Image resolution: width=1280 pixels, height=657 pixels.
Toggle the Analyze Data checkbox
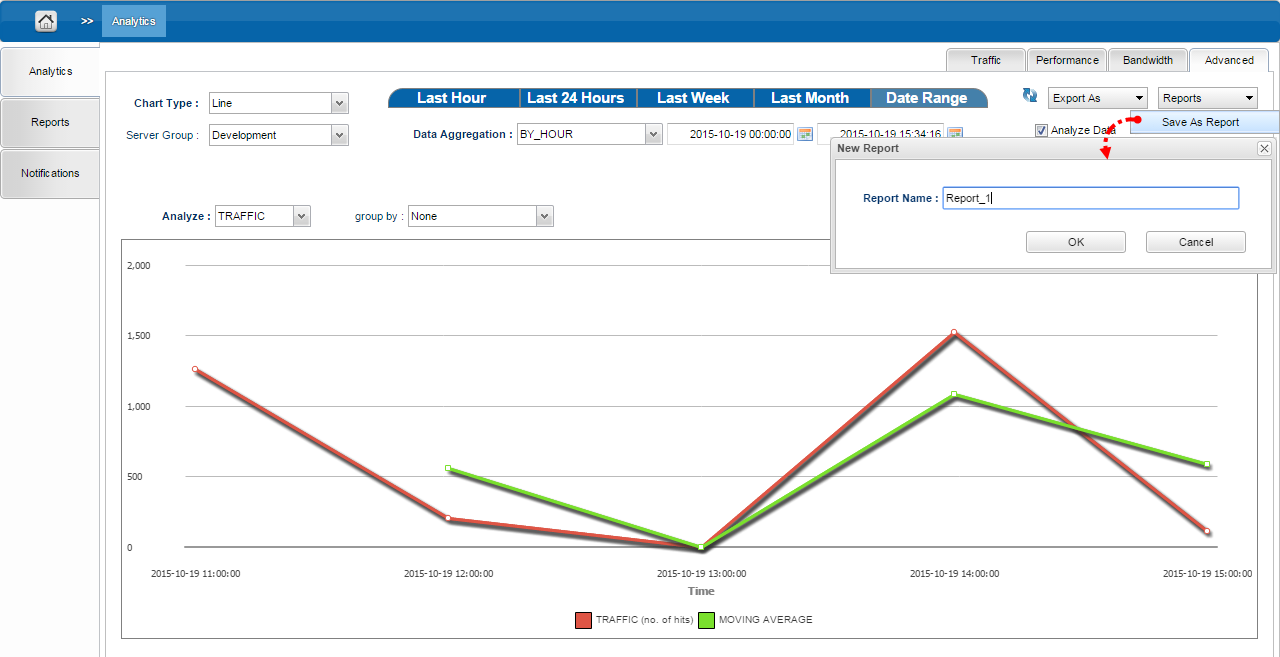tap(1041, 130)
